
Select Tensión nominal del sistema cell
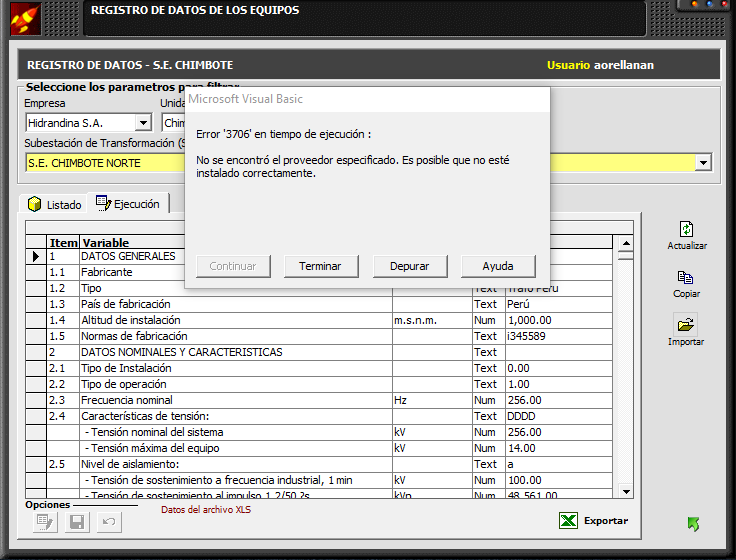[236, 432]
